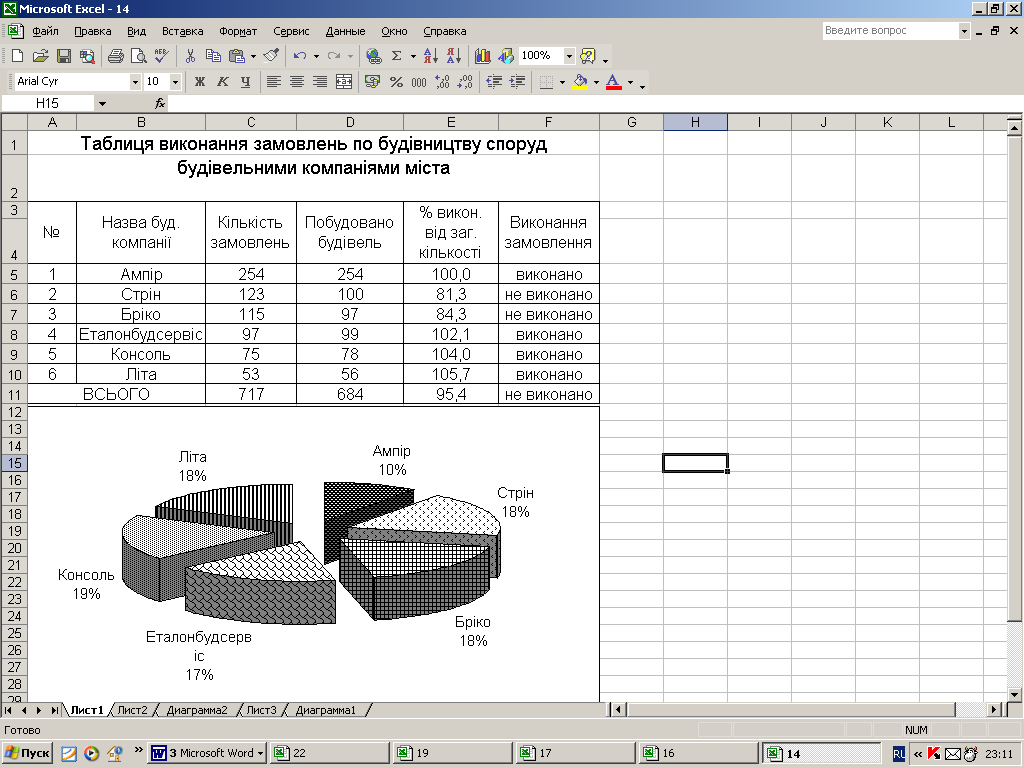
Task: Apply thousands separator 000 format
Action: (x=419, y=82)
